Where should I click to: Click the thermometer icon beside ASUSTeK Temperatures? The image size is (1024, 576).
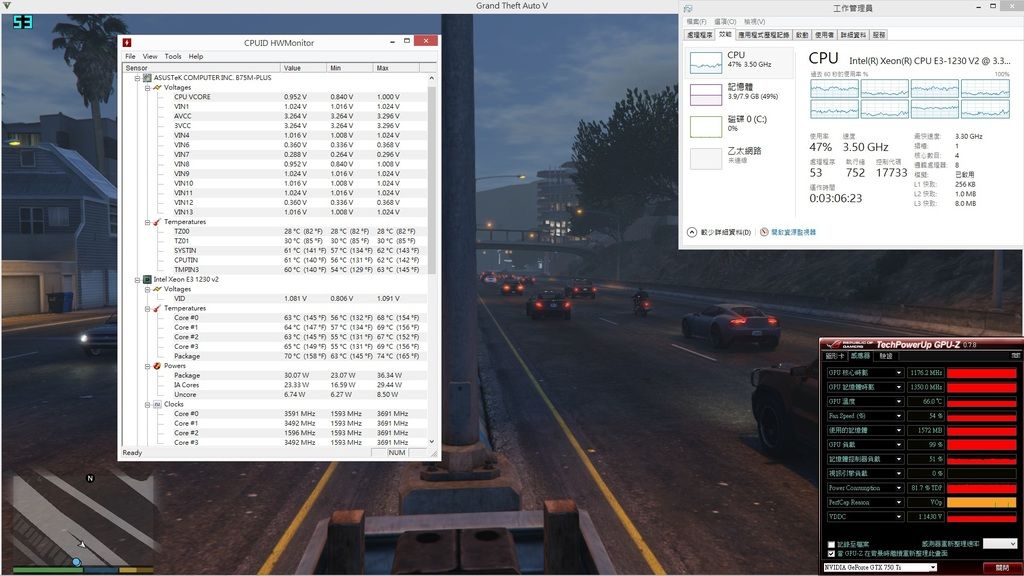point(157,222)
